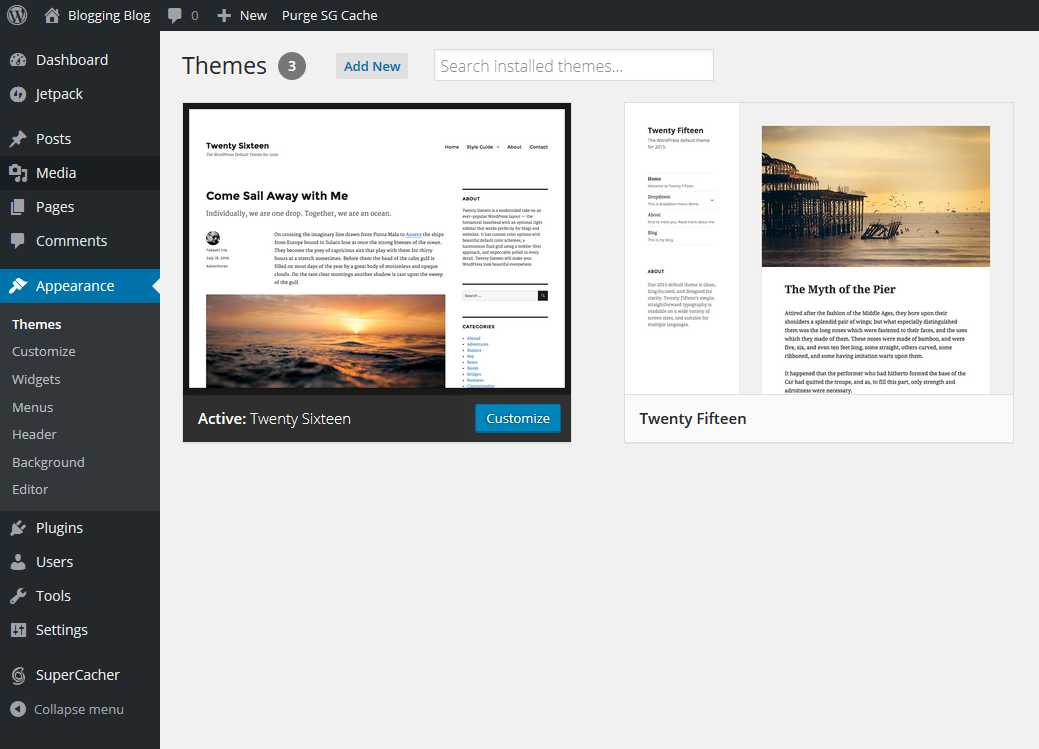Select Media in the admin sidebar
The height and width of the screenshot is (749, 1039).
(x=56, y=173)
